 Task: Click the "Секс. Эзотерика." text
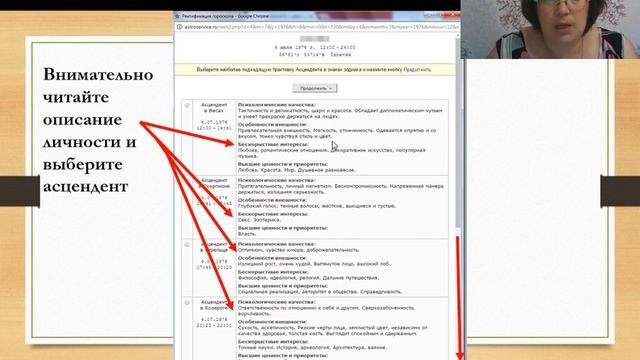(259, 220)
